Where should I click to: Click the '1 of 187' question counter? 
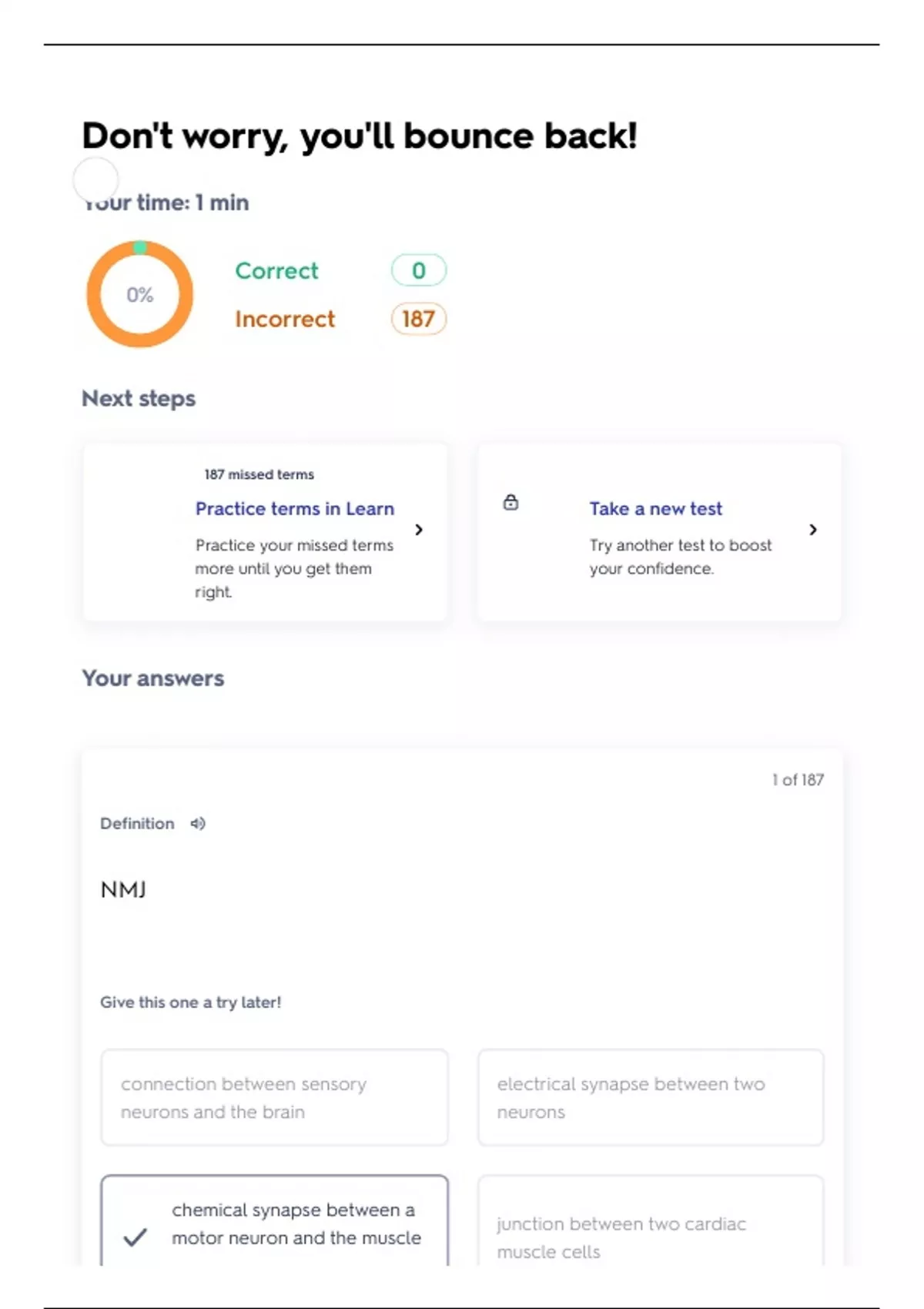click(798, 780)
